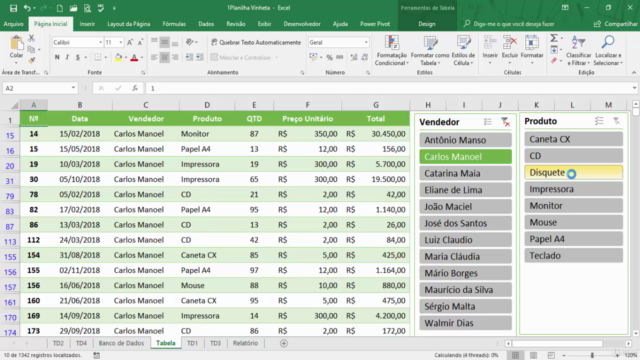Click the Save icon in quick access toolbar

click(x=13, y=8)
